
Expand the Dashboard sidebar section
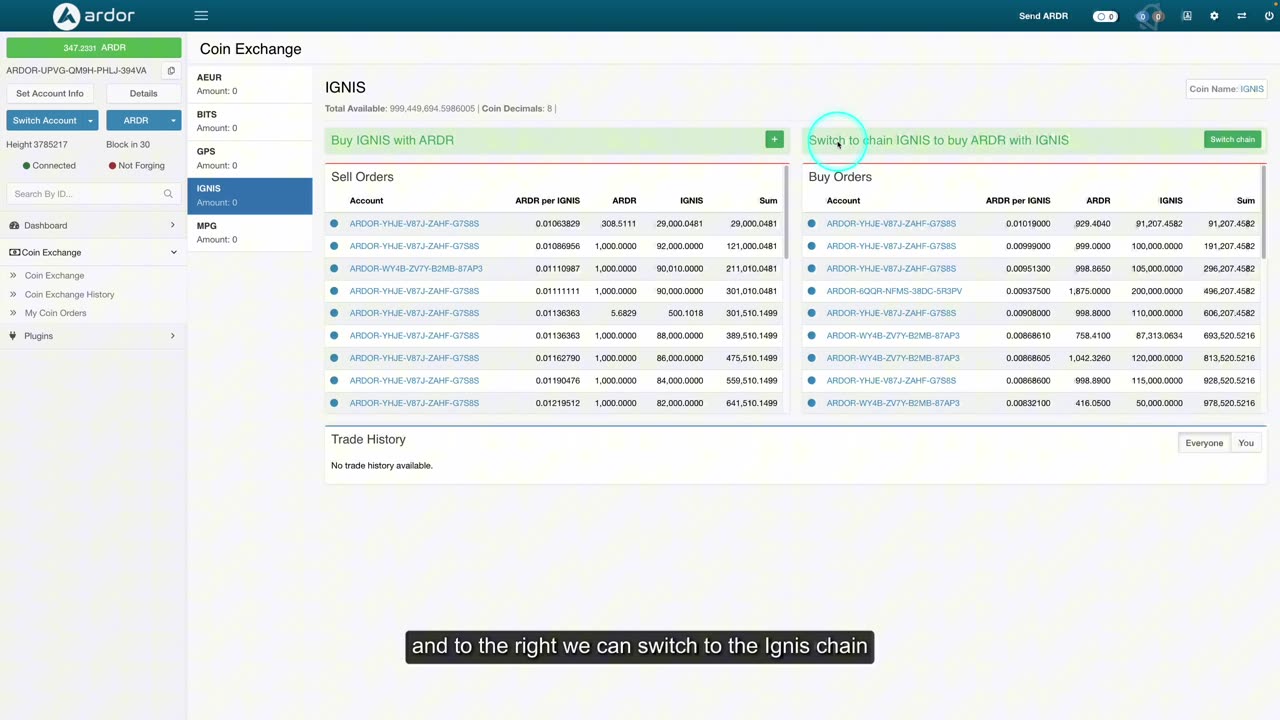click(172, 226)
